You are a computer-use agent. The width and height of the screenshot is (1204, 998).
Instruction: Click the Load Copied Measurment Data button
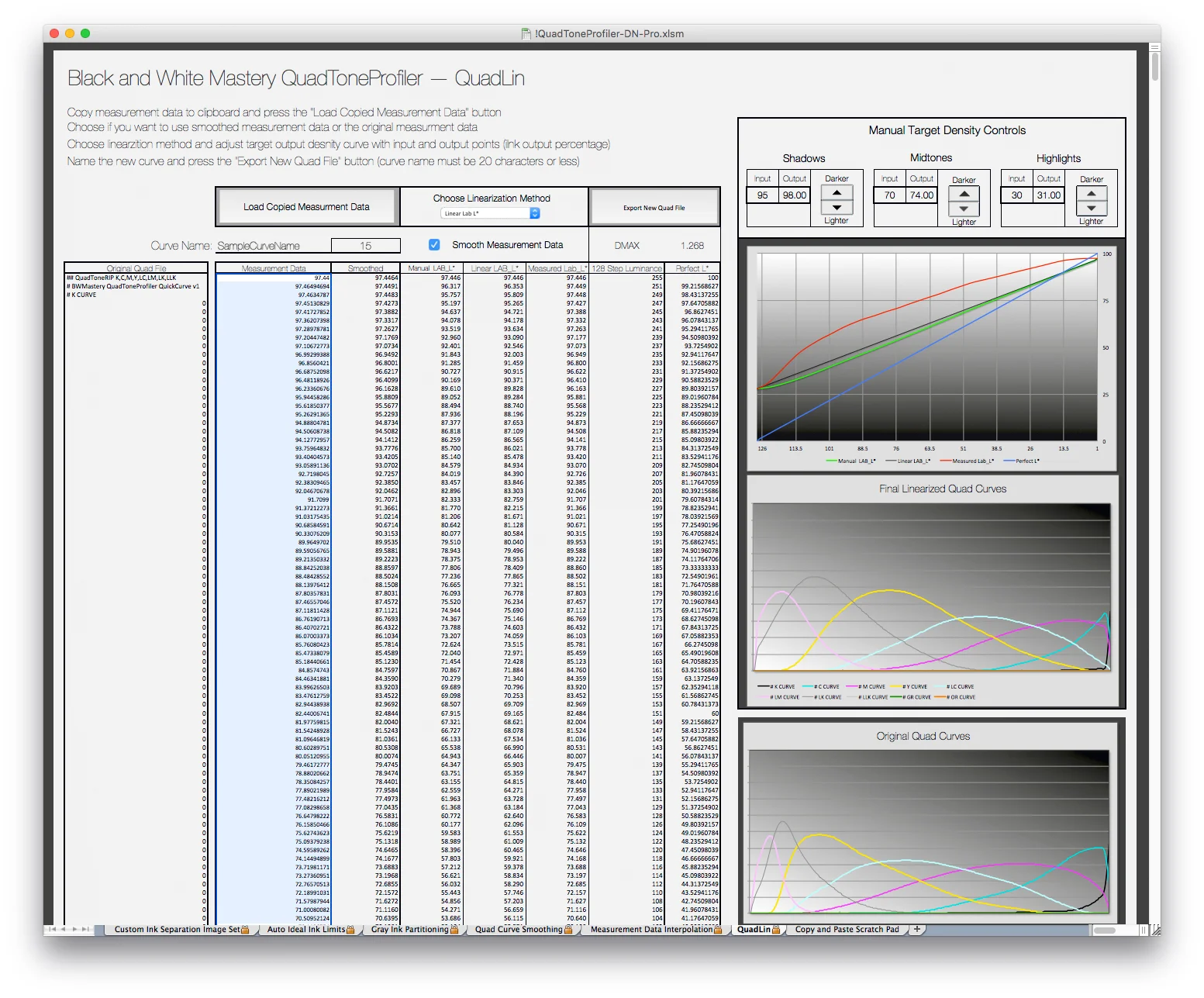pyautogui.click(x=306, y=207)
